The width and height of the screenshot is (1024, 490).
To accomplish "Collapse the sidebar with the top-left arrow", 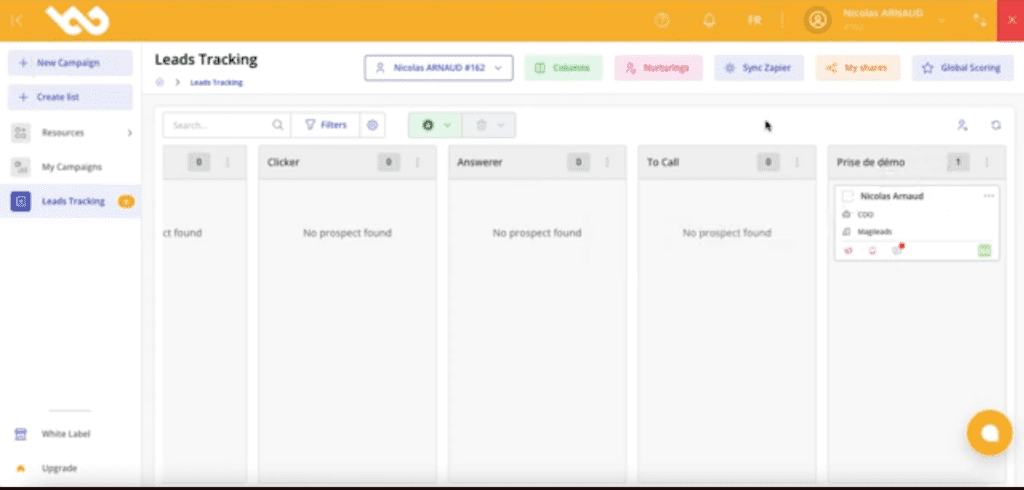I will (x=17, y=20).
